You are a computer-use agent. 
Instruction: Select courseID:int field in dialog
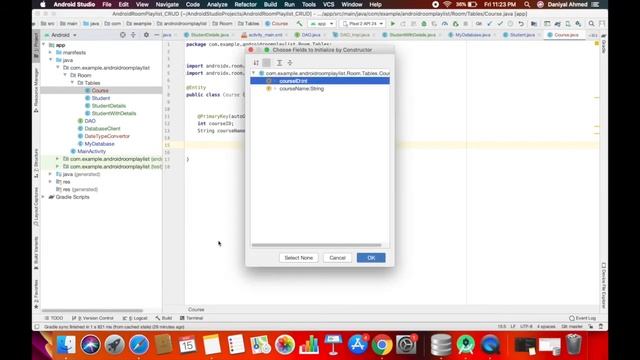point(320,81)
